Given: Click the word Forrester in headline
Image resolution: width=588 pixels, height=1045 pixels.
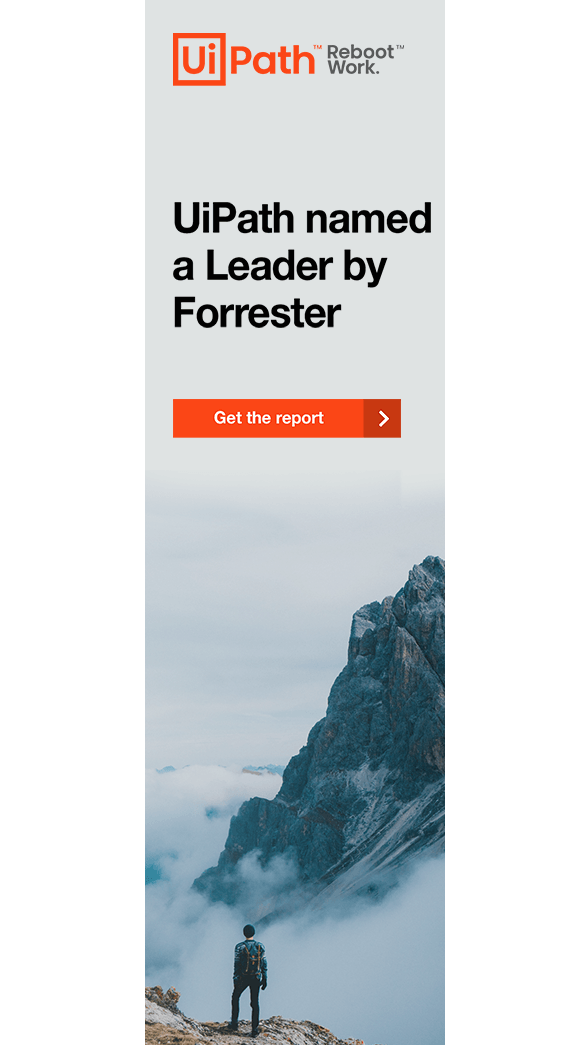Looking at the screenshot, I should [257, 312].
